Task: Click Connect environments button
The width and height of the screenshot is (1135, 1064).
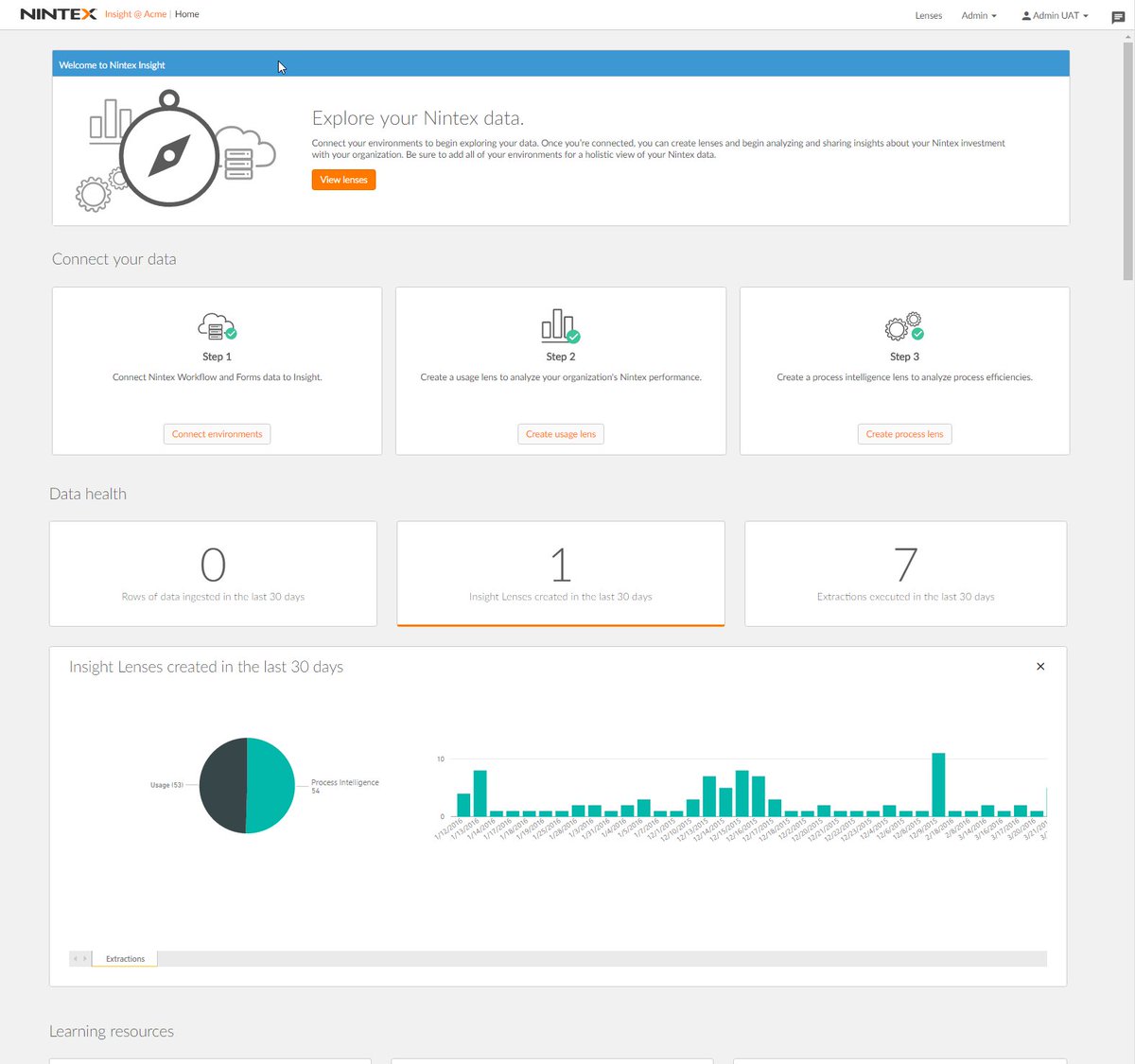Action: pyautogui.click(x=217, y=434)
